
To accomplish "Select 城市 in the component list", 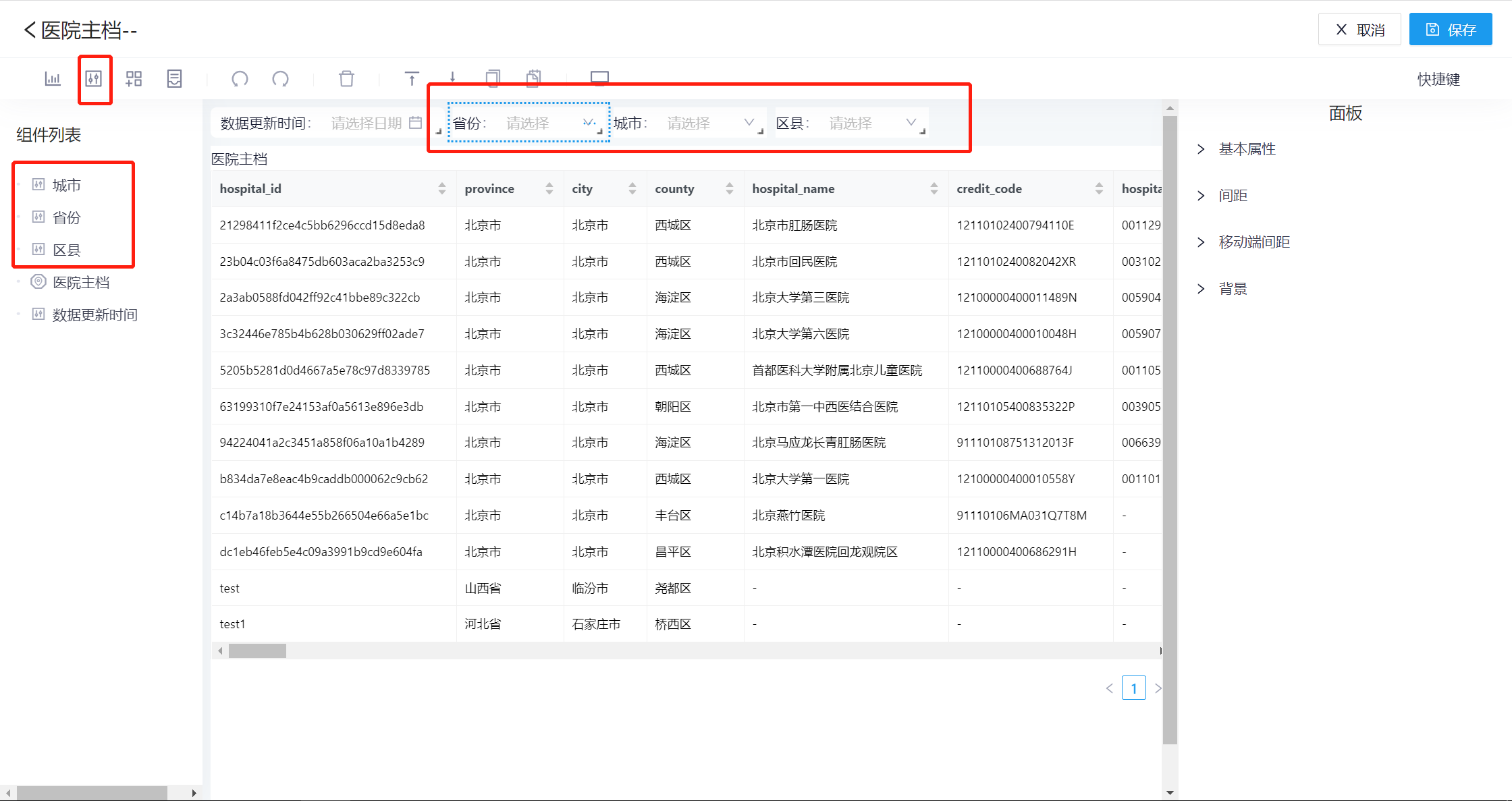I will [67, 184].
